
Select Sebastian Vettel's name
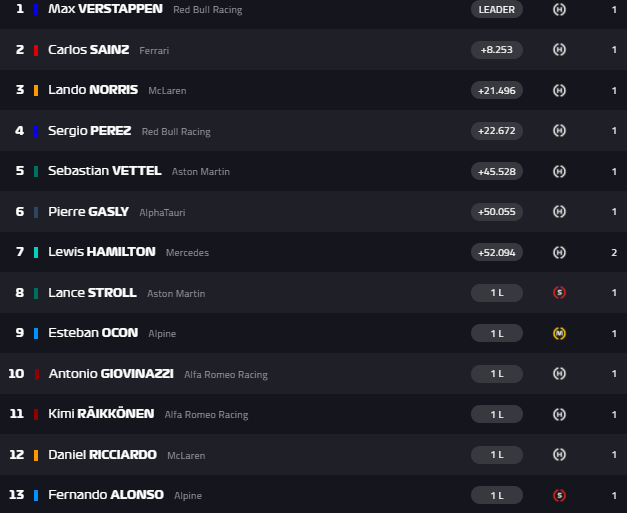104,171
